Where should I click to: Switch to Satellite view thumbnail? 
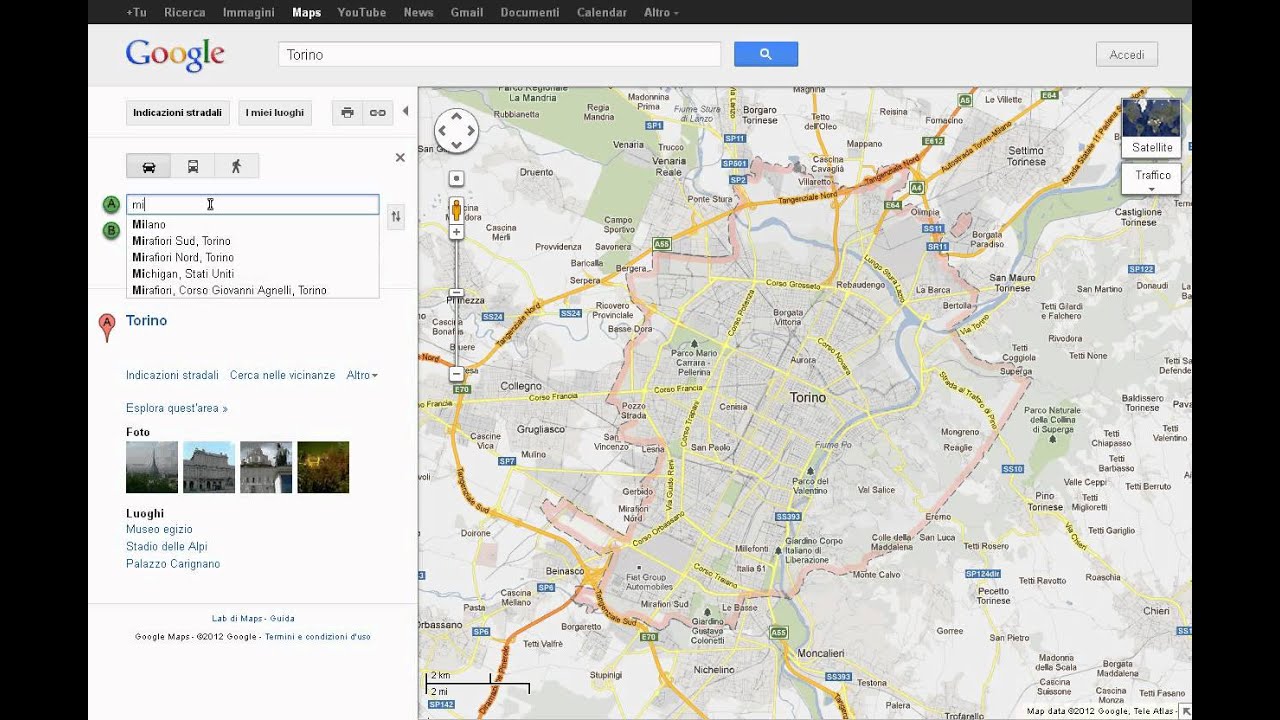pos(1151,127)
